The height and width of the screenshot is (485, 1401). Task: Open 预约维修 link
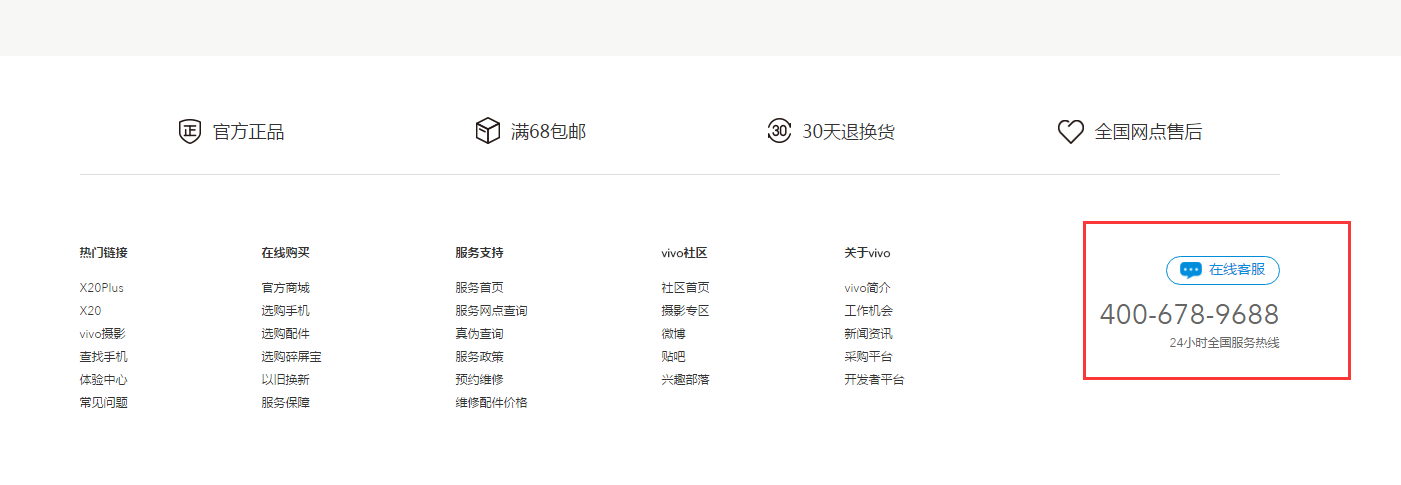479,380
